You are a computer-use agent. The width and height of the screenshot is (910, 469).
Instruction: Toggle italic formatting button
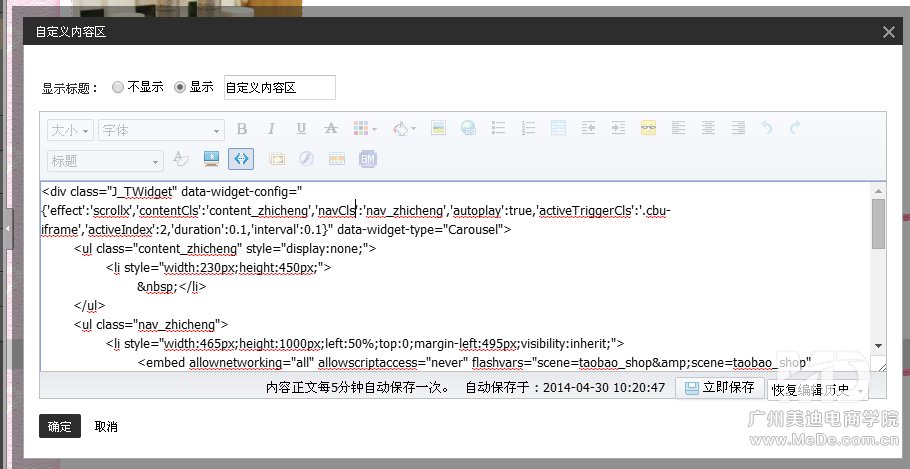(271, 129)
